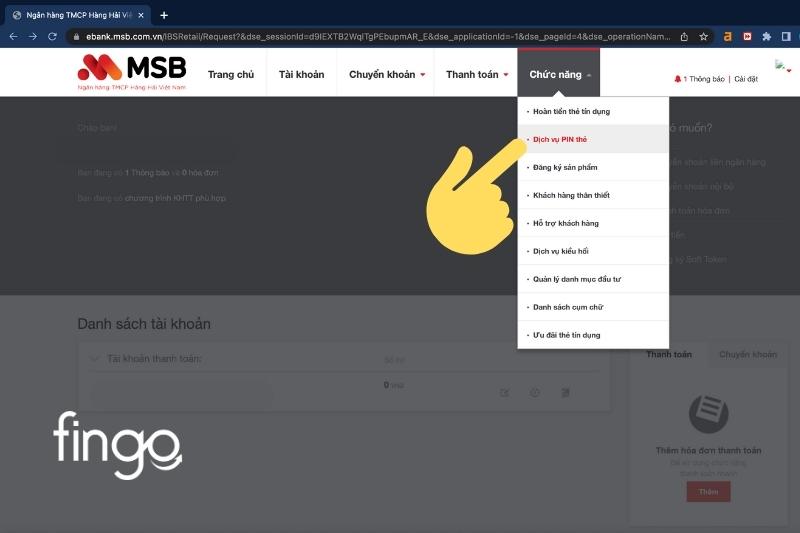The height and width of the screenshot is (533, 800).
Task: Go to Trang chủ
Action: (231, 74)
